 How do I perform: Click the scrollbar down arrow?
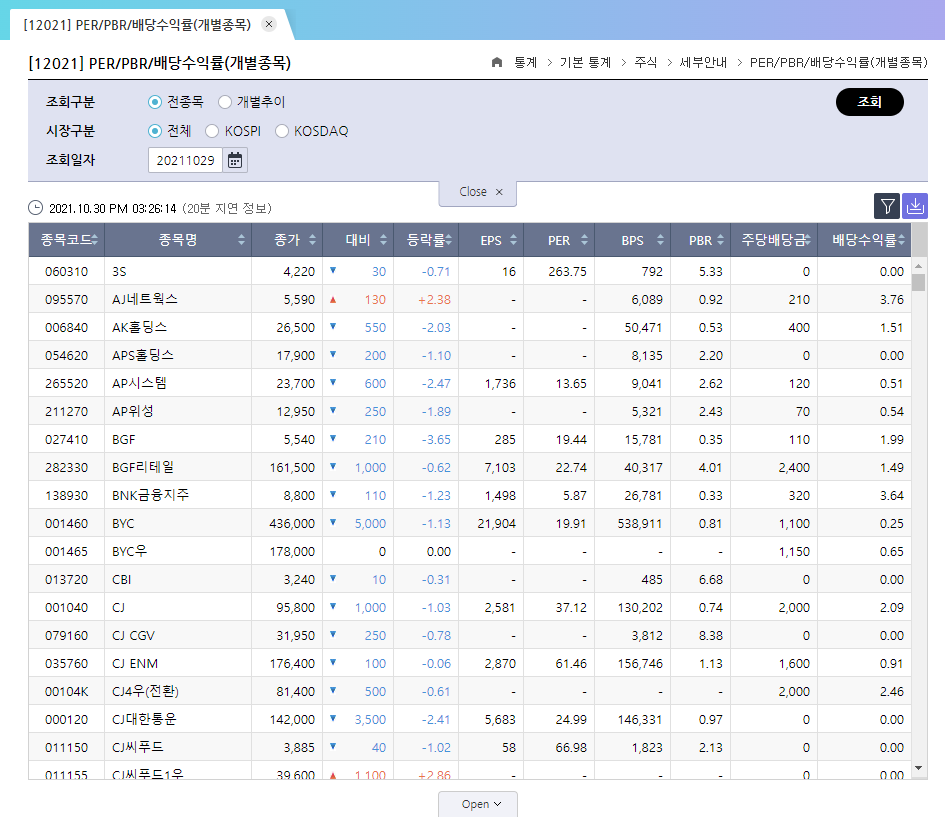click(x=918, y=768)
